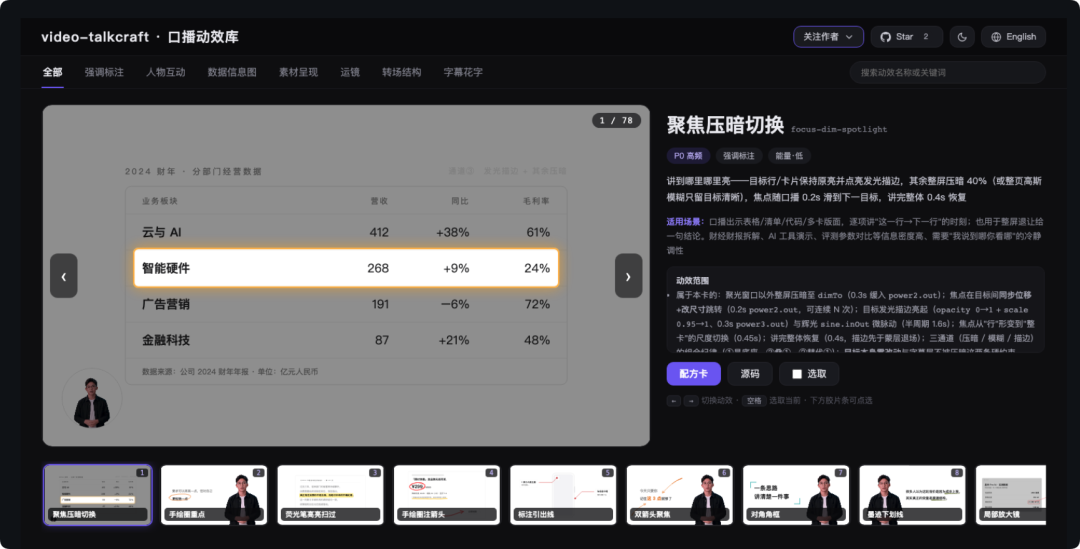This screenshot has height=549, width=1080.
Task: Select thumbnail 6 双箭头聚焦
Action: [x=679, y=495]
